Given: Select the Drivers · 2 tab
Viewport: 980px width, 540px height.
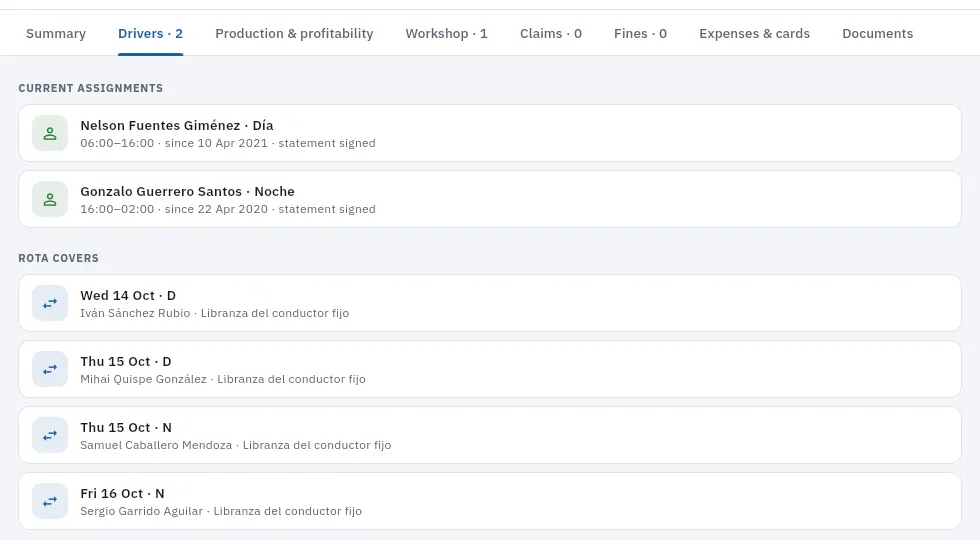Looking at the screenshot, I should pyautogui.click(x=151, y=34).
